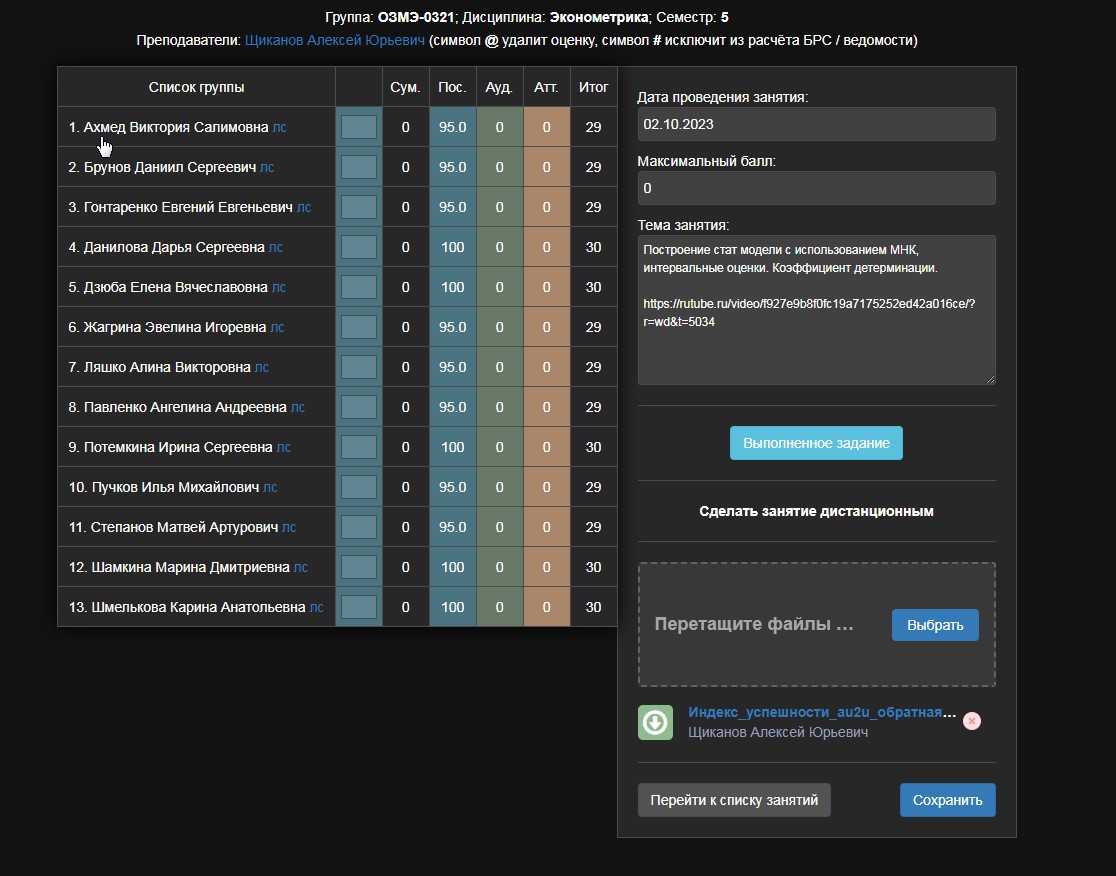Click the green download icon for the attached file
Viewport: 1116px width, 876px height.
tap(655, 722)
